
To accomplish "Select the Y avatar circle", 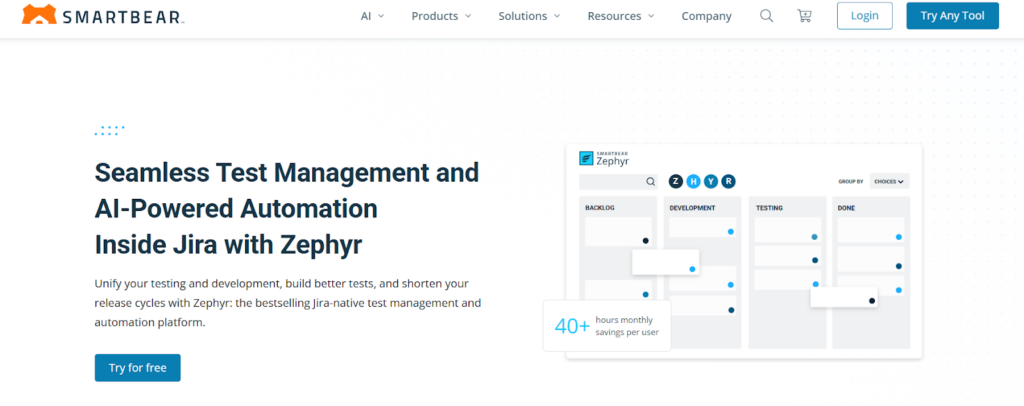I will (x=710, y=181).
